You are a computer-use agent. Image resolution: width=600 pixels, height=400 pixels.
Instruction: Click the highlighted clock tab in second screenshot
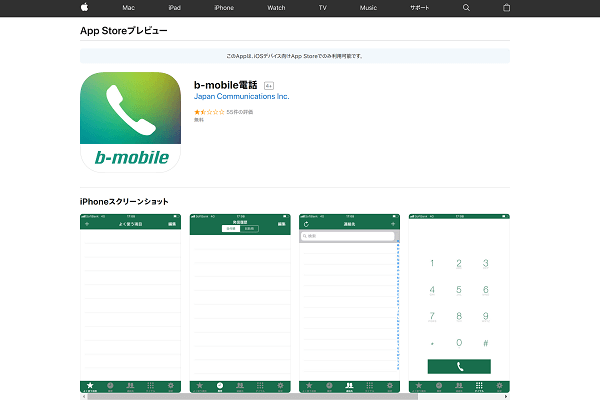click(x=220, y=387)
